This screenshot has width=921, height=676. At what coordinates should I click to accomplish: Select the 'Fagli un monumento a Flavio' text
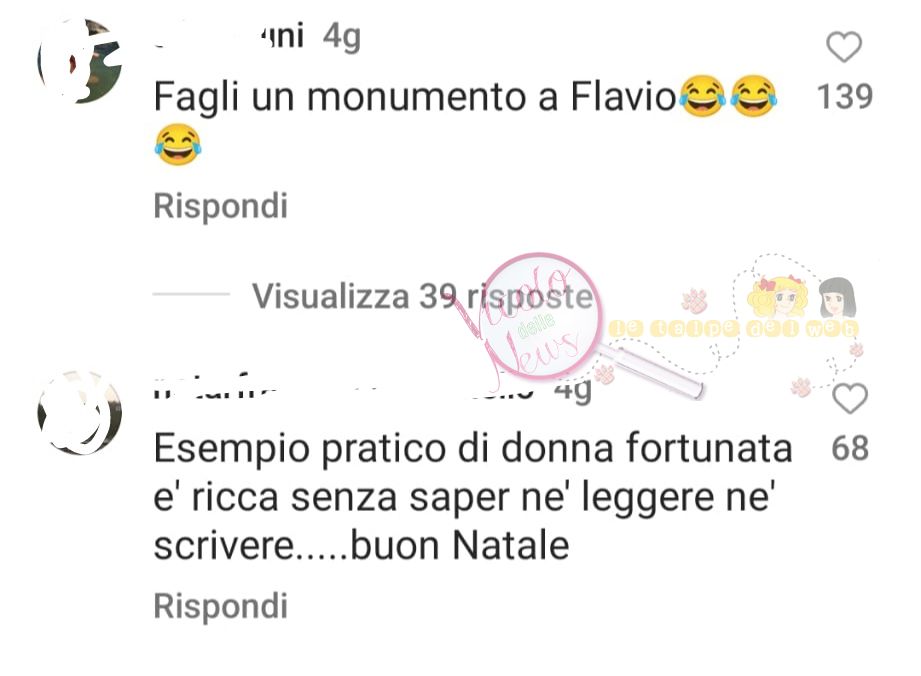pyautogui.click(x=415, y=97)
